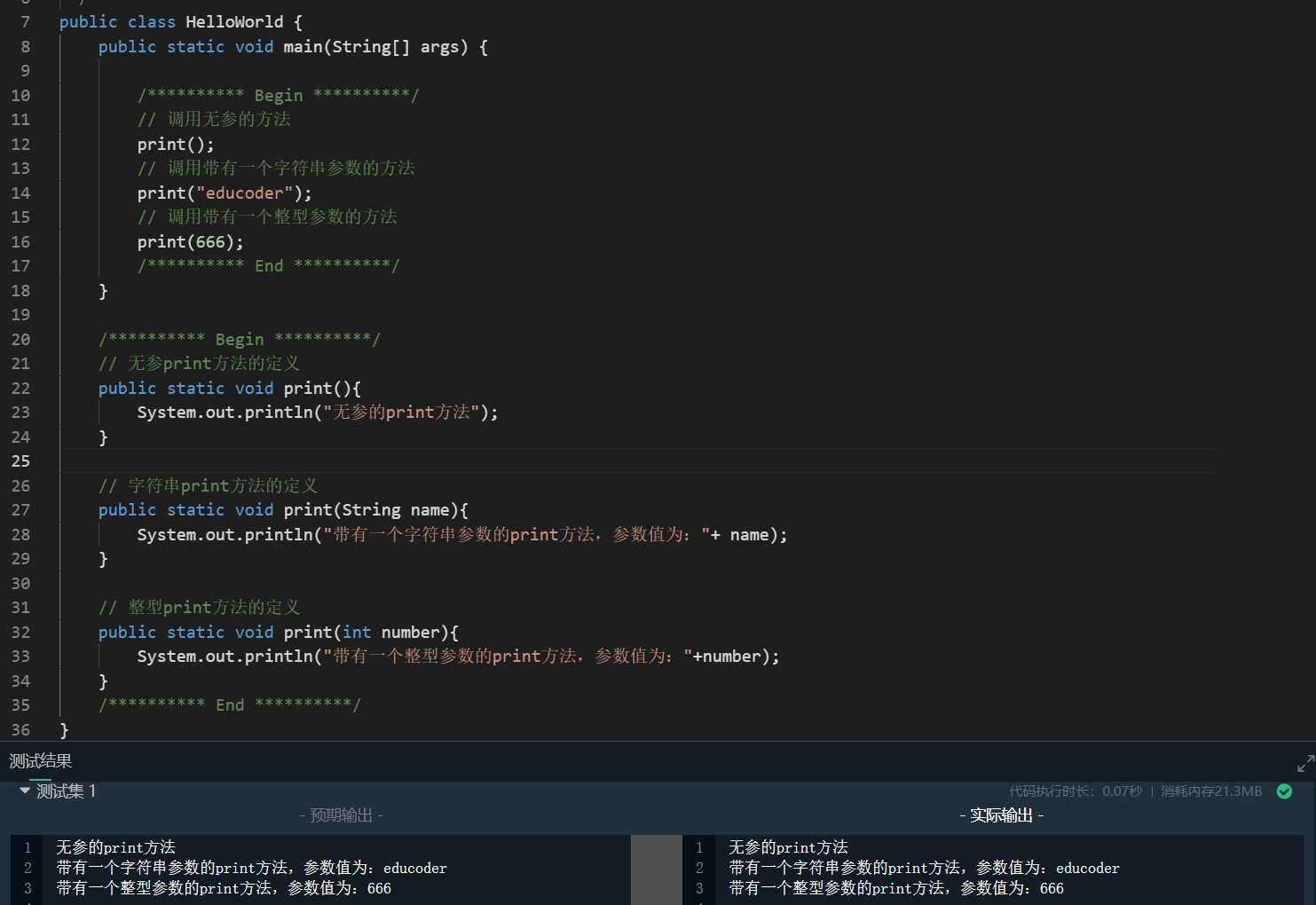Place cursor on empty line 25
This screenshot has width=1316, height=905.
pyautogui.click(x=637, y=461)
